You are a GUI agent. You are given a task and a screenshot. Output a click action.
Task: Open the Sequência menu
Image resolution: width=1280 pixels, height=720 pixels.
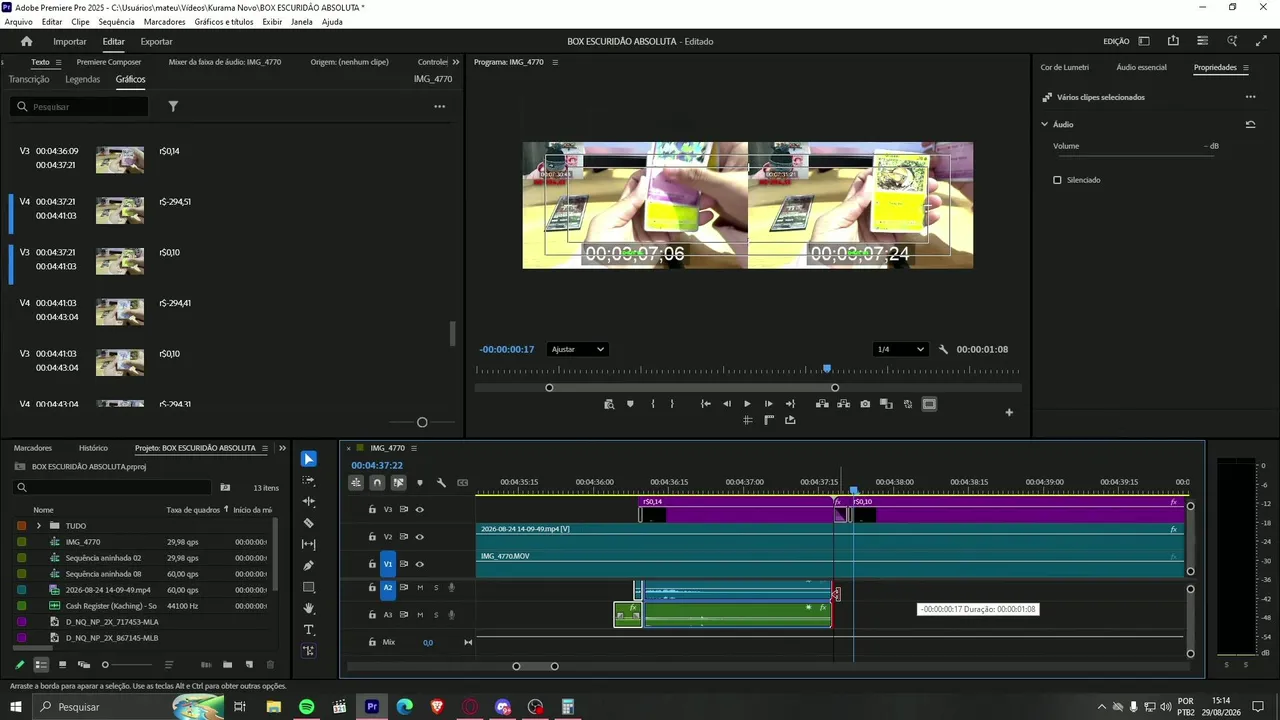click(x=117, y=22)
